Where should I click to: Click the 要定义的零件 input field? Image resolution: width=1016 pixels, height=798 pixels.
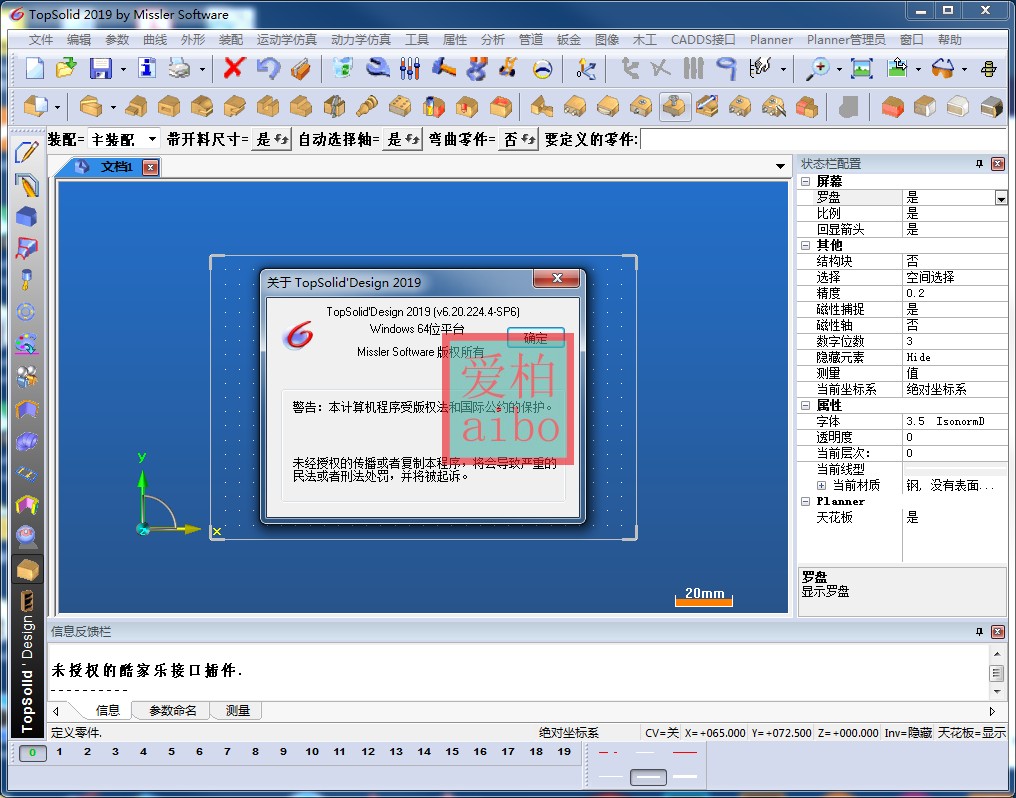(x=823, y=139)
